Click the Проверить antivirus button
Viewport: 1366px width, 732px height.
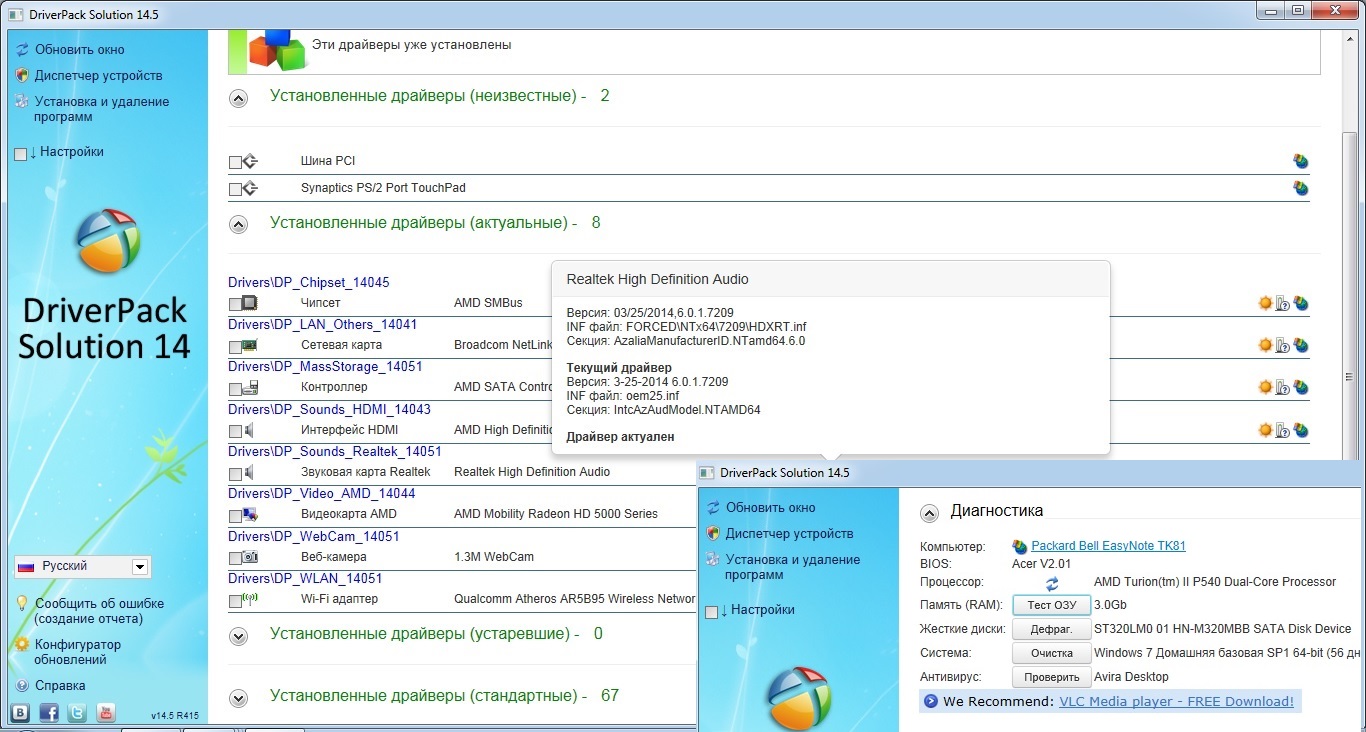1051,677
